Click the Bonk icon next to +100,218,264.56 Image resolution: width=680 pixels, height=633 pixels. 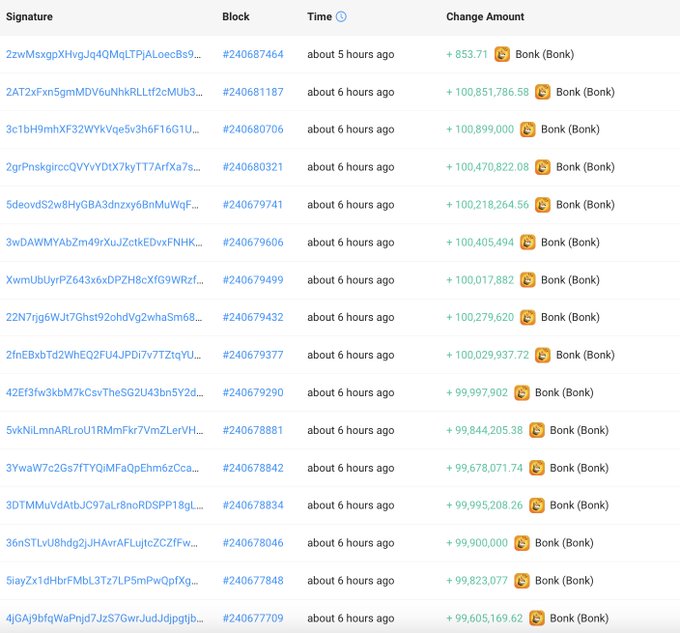543,205
